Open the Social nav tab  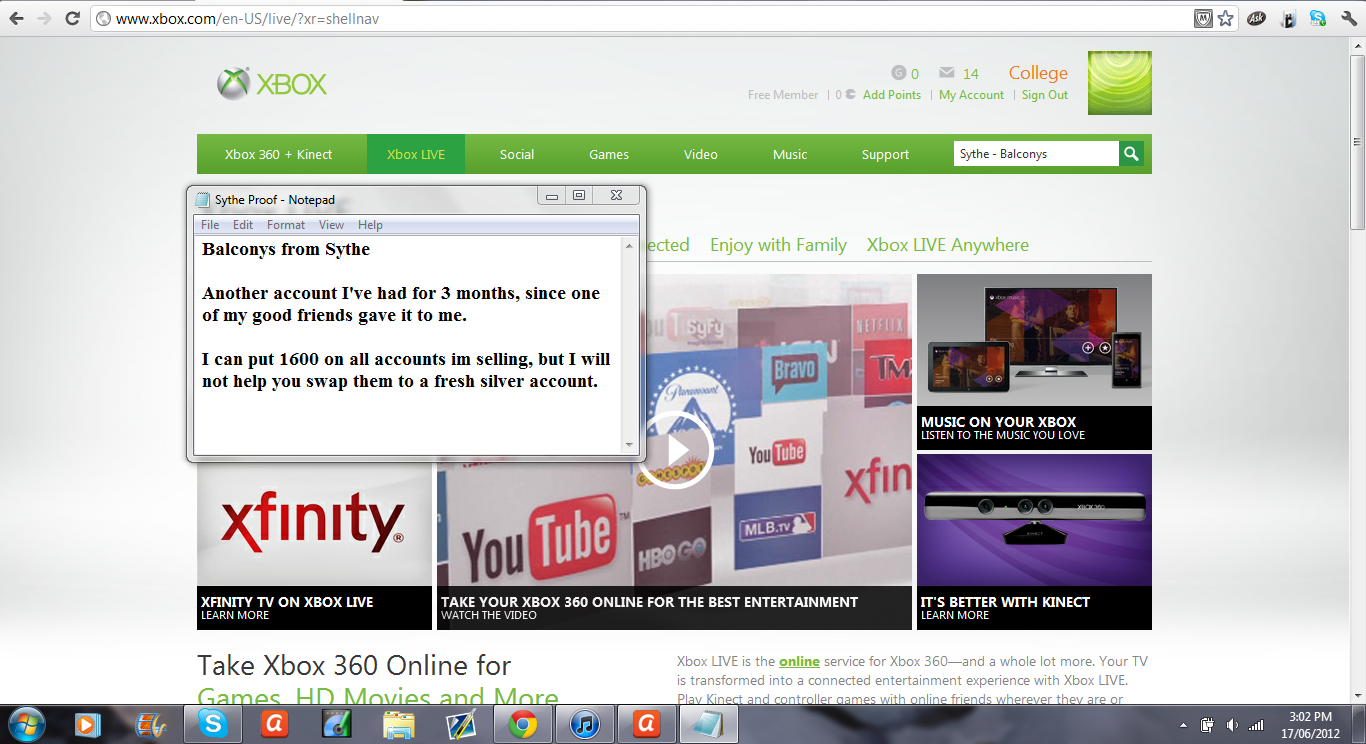coord(517,154)
